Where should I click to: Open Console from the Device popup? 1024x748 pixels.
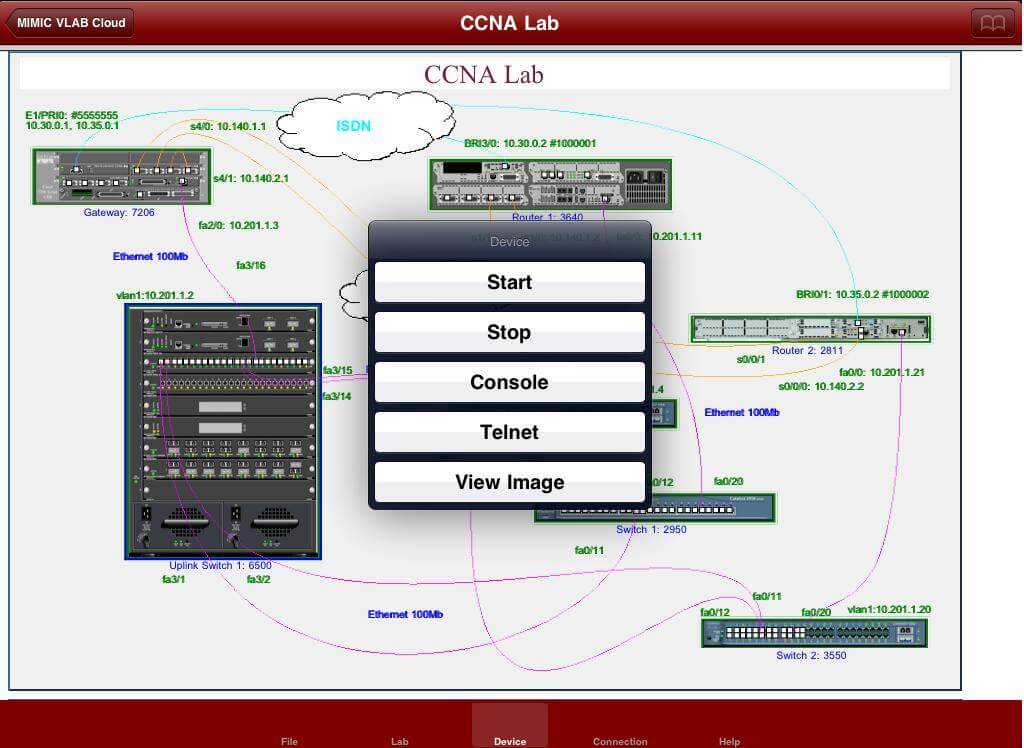click(x=509, y=382)
